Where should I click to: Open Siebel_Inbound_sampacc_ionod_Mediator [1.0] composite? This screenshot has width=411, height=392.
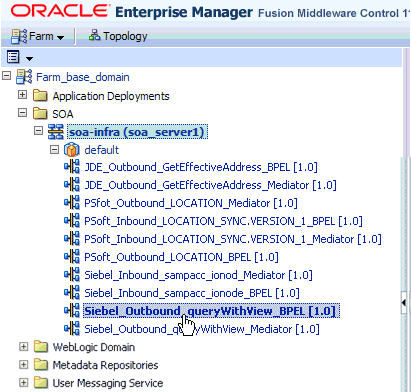pyautogui.click(x=198, y=275)
